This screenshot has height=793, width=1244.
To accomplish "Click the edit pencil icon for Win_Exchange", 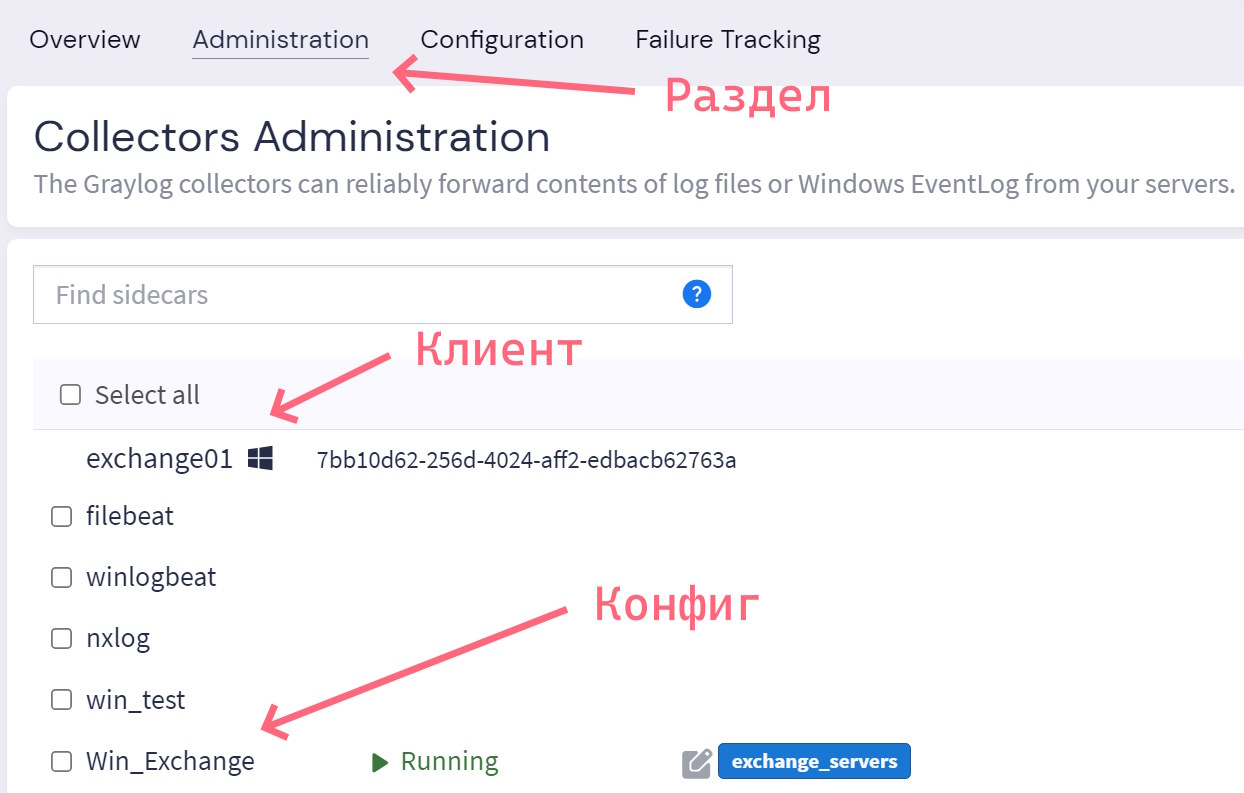I will tap(696, 763).
